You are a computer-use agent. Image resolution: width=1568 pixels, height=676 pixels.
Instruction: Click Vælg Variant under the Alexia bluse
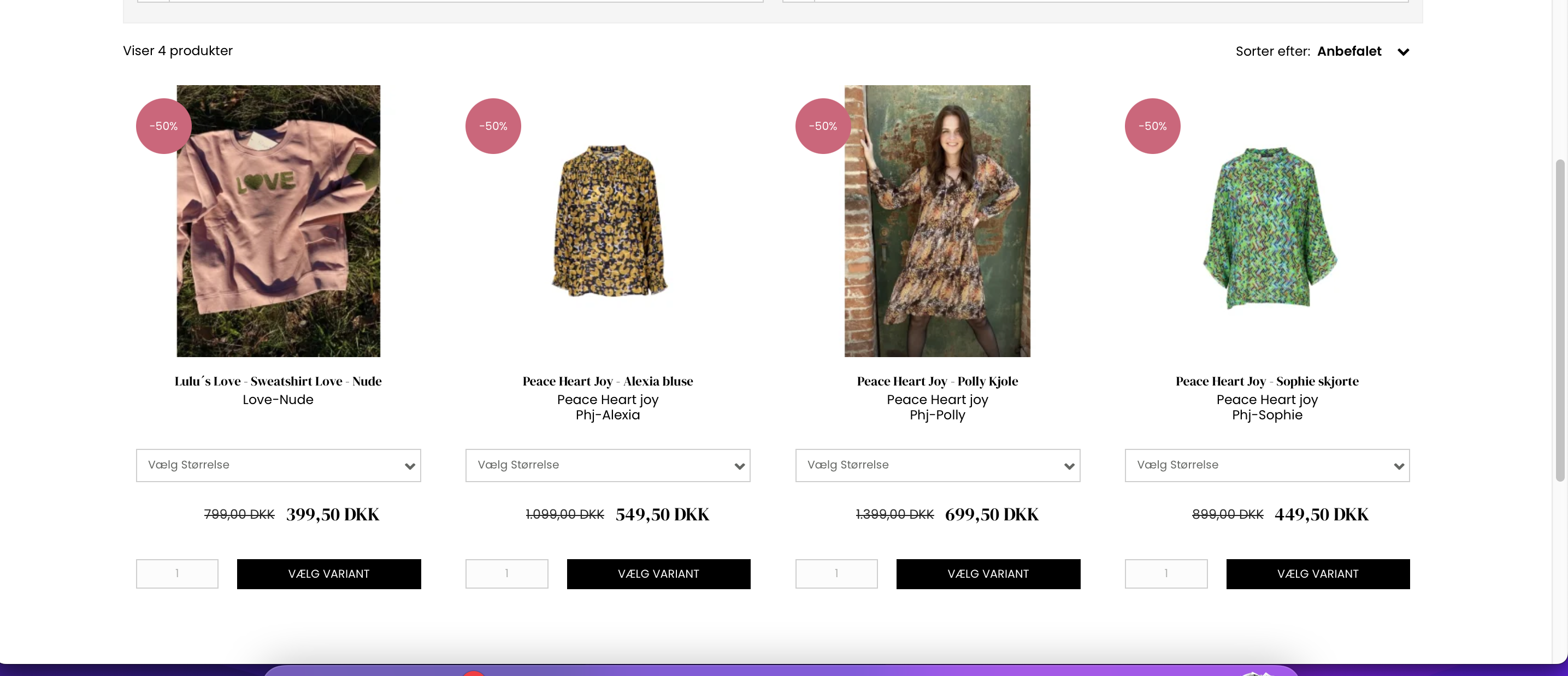point(658,574)
